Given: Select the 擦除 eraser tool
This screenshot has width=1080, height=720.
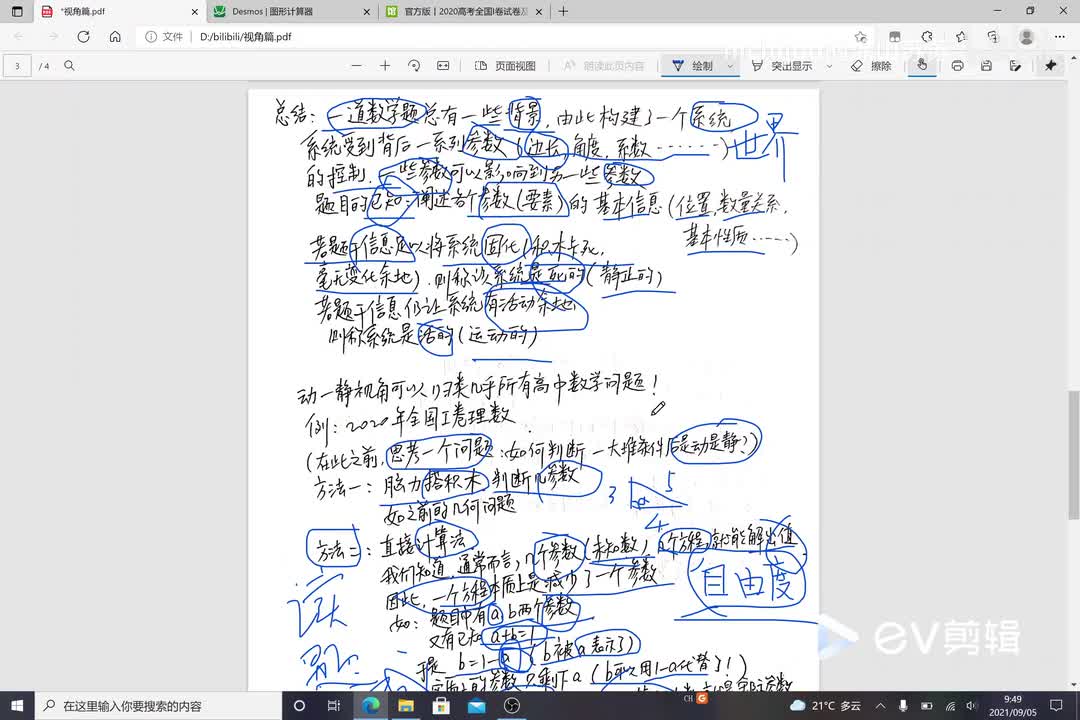Looking at the screenshot, I should (x=871, y=65).
